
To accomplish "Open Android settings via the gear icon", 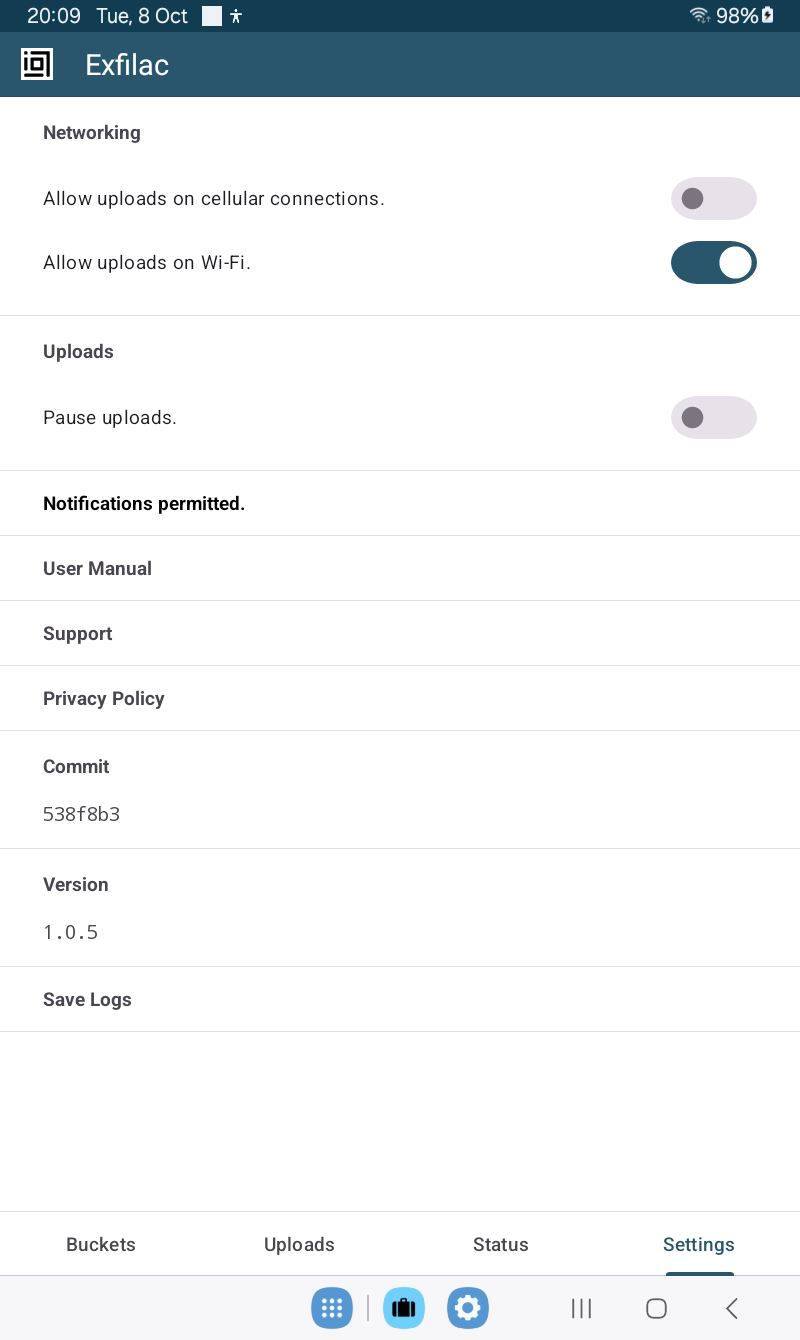I will (x=467, y=1308).
